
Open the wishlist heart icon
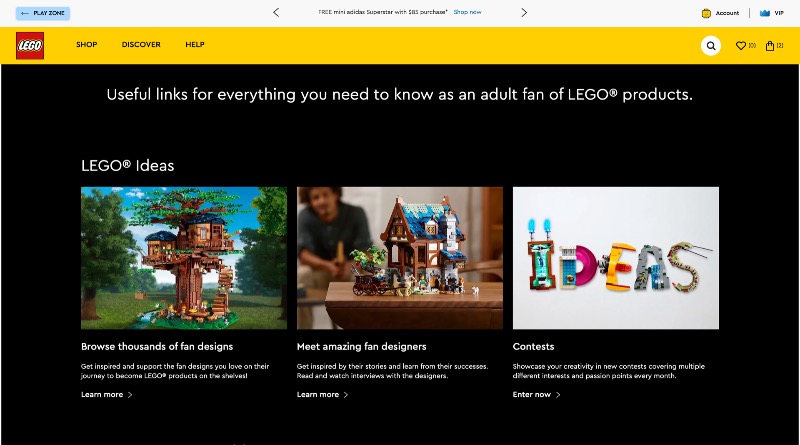click(x=740, y=45)
